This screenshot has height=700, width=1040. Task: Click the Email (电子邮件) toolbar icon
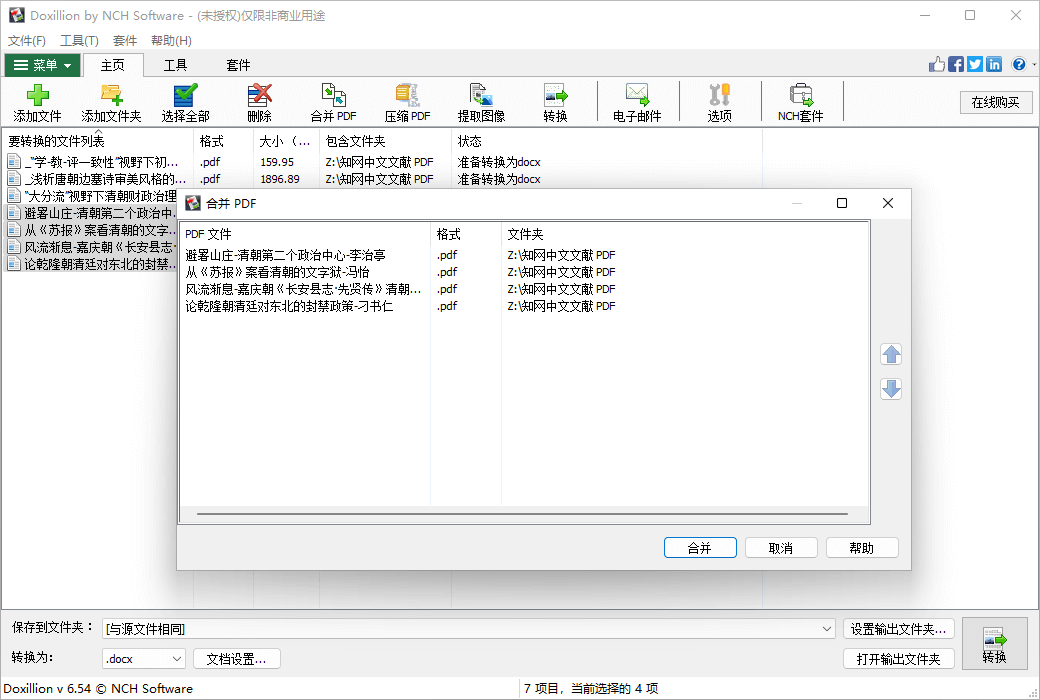point(637,103)
